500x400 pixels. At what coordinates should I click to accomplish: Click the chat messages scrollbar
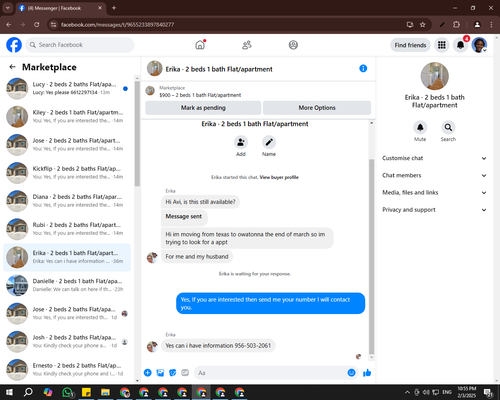pyautogui.click(x=372, y=257)
